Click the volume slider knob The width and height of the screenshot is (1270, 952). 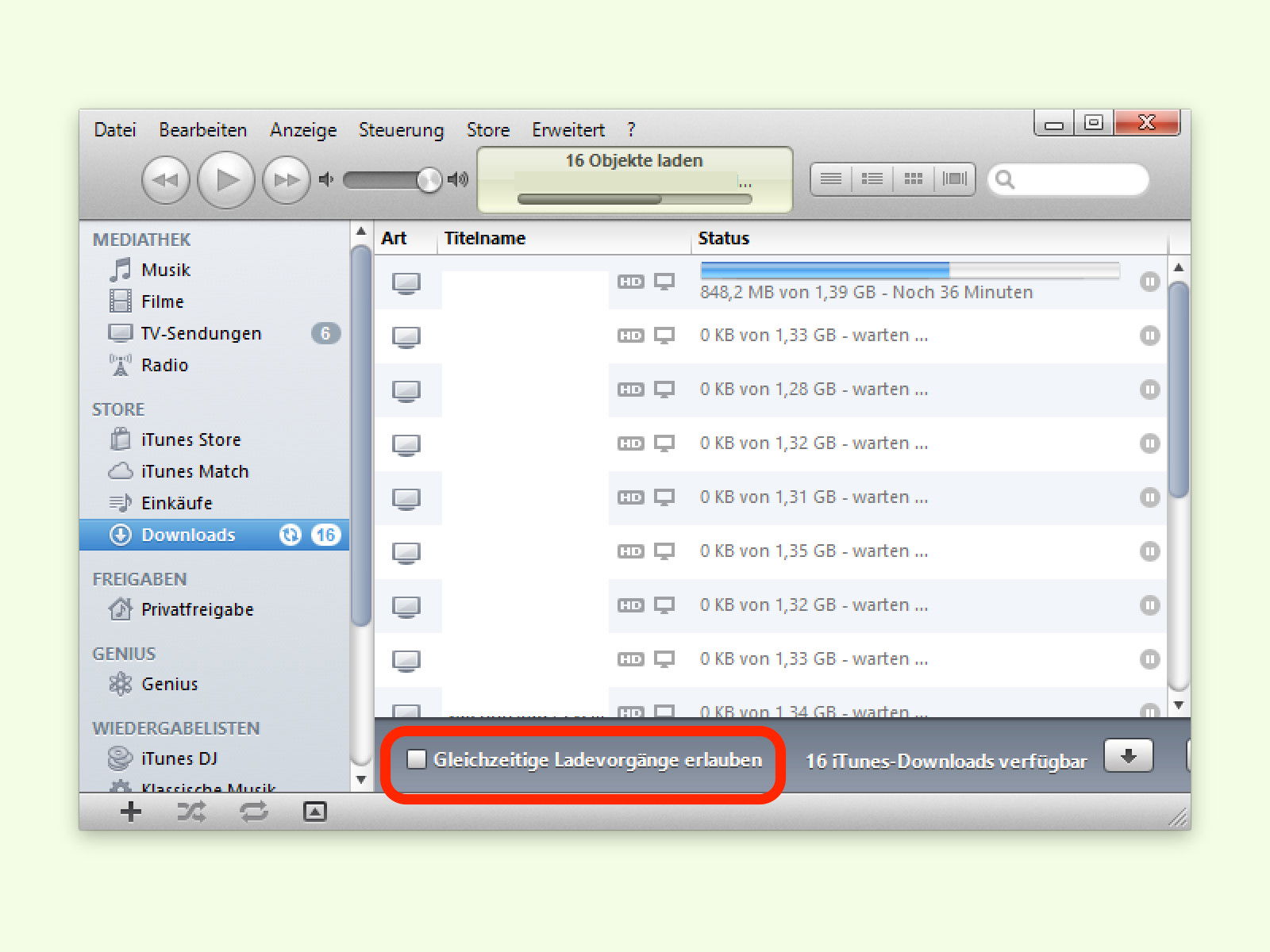[x=429, y=180]
